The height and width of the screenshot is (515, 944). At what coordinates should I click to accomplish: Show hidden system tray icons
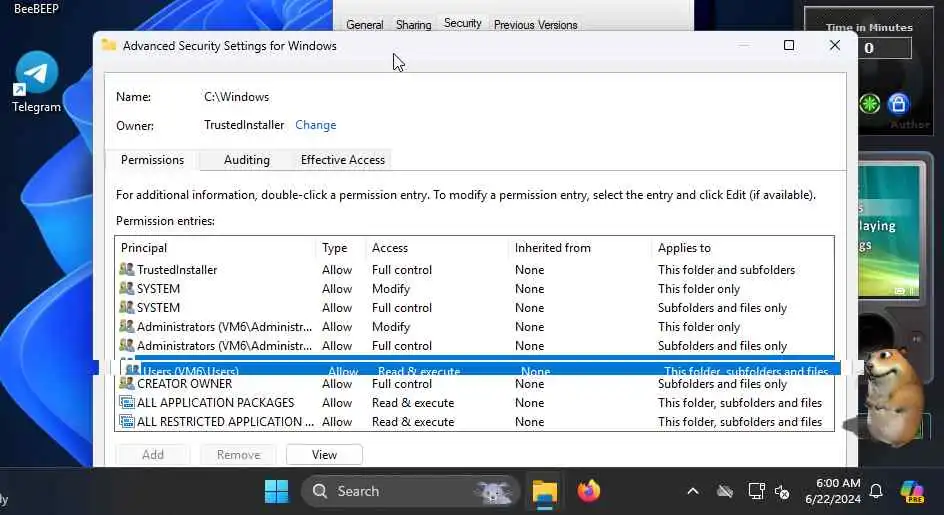pyautogui.click(x=693, y=492)
